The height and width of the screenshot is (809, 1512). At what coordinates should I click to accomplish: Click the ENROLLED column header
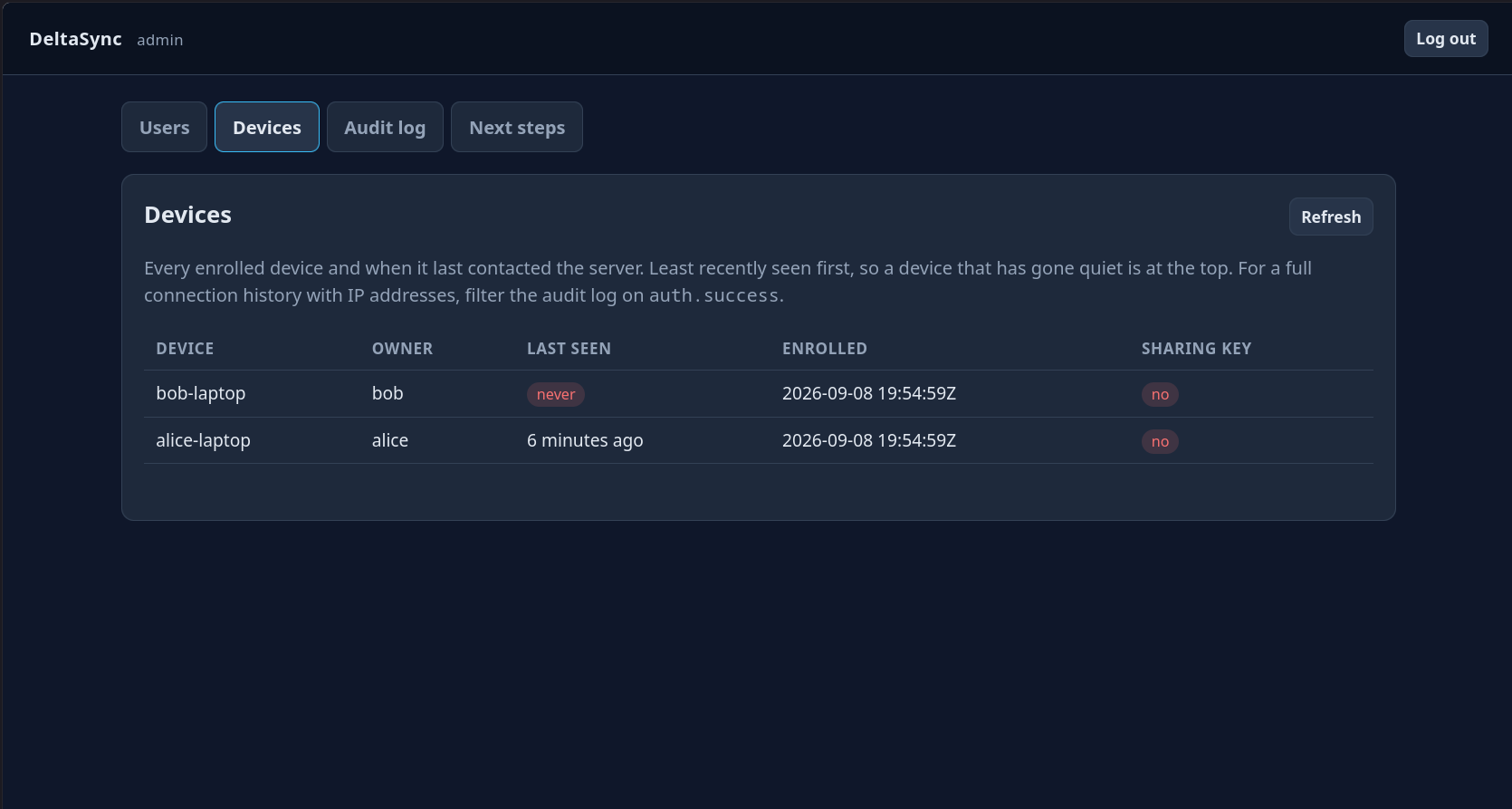pos(825,349)
